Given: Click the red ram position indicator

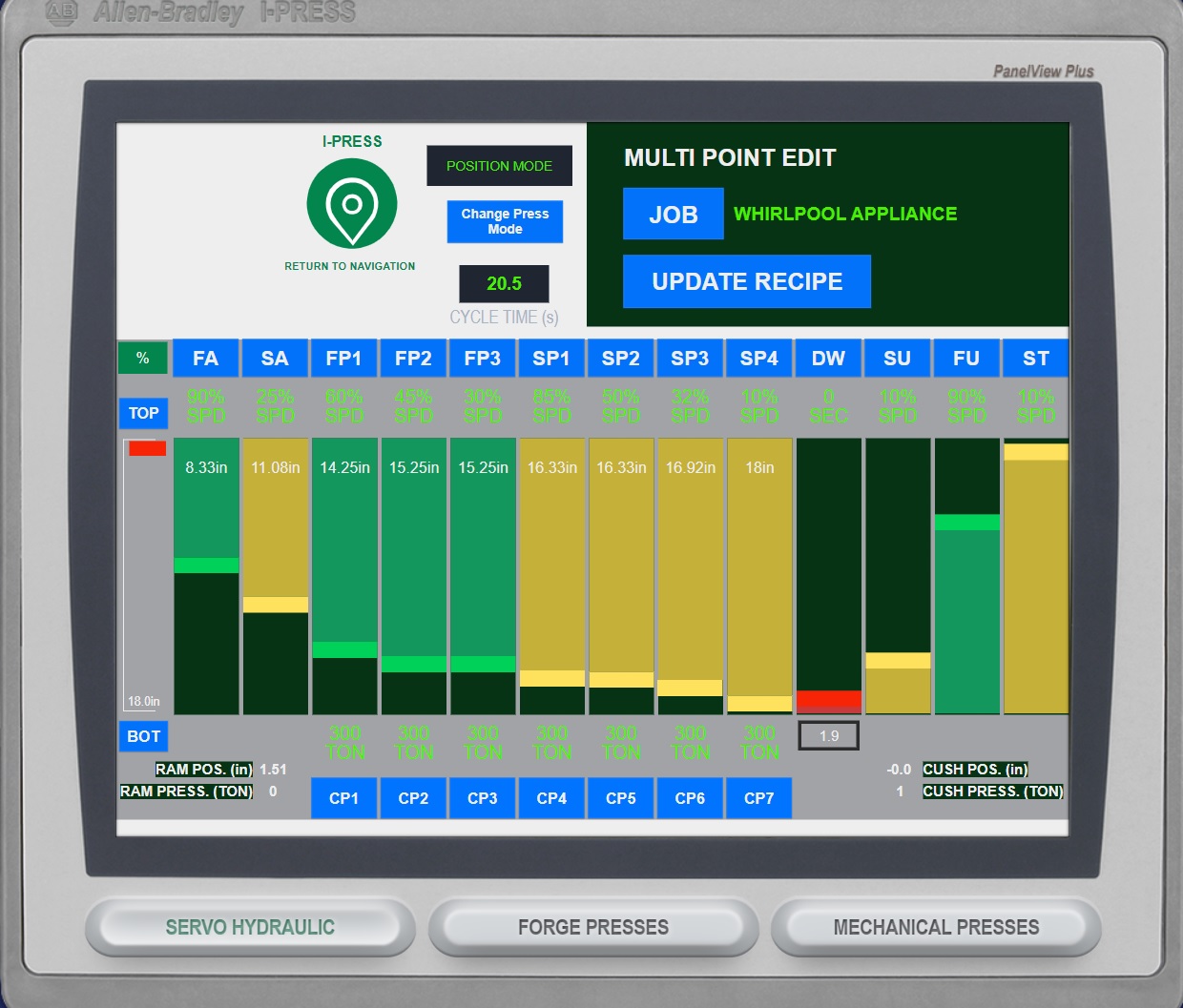Looking at the screenshot, I should (147, 448).
